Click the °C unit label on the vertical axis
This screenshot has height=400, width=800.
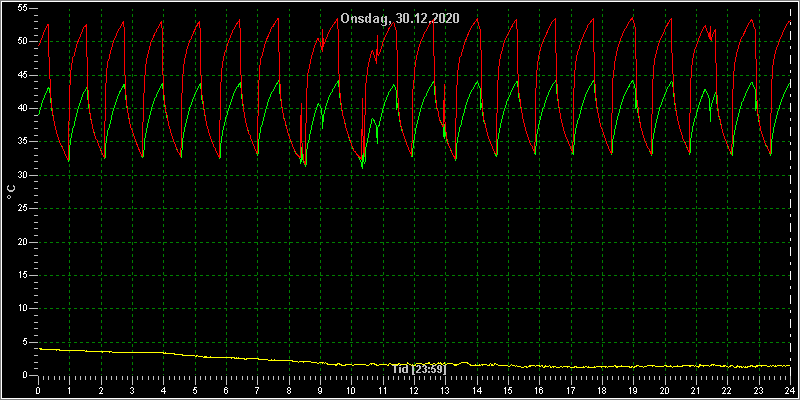(x=12, y=192)
